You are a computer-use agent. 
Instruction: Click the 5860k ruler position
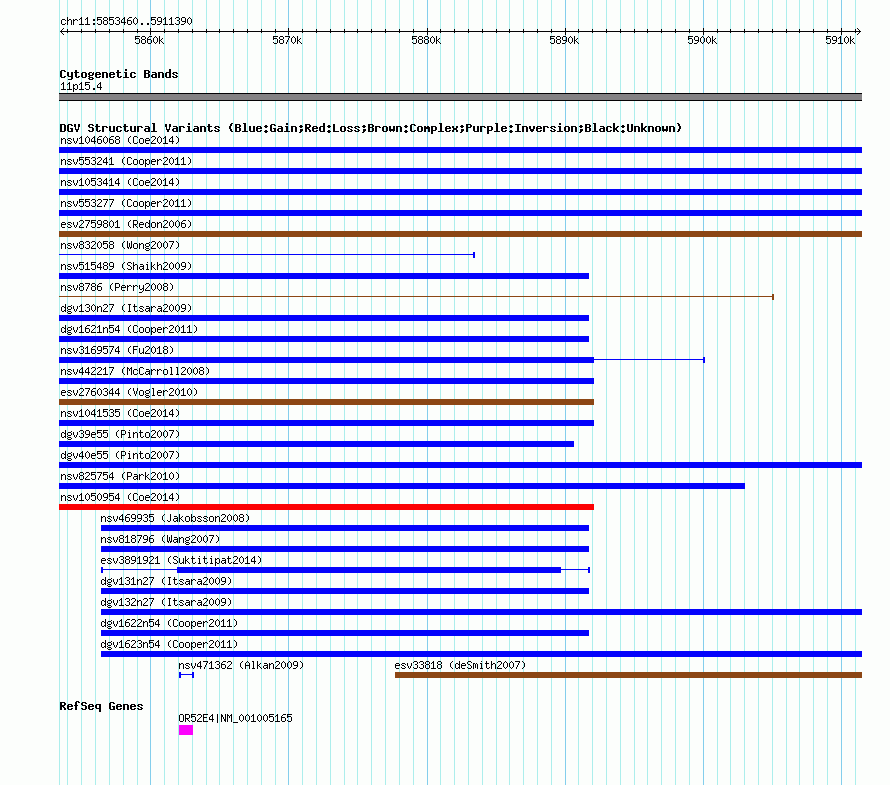(149, 40)
